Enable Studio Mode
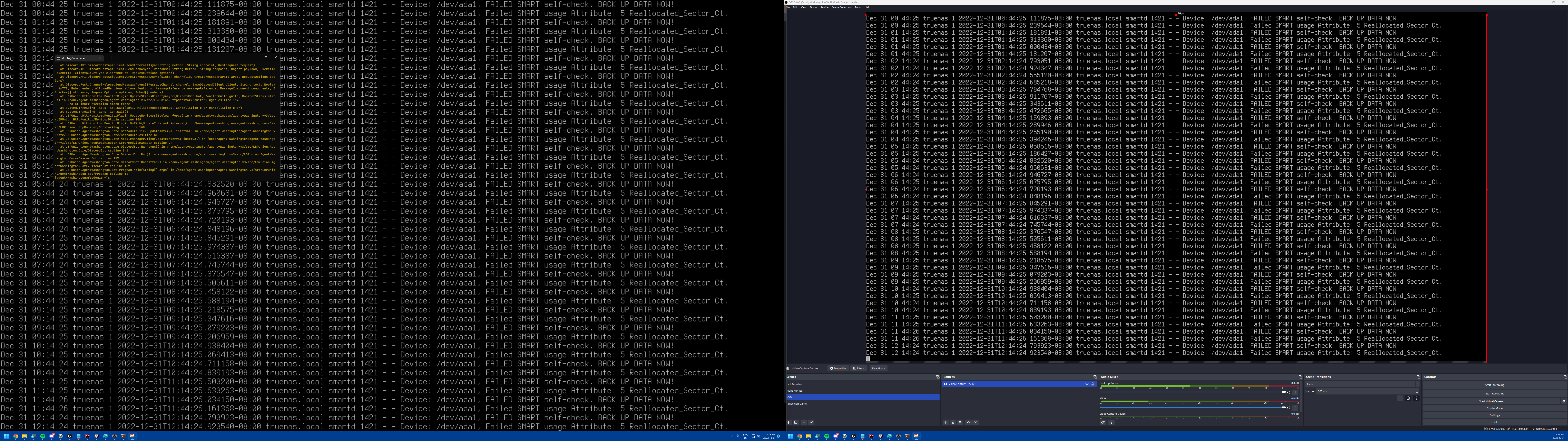 pos(1495,408)
